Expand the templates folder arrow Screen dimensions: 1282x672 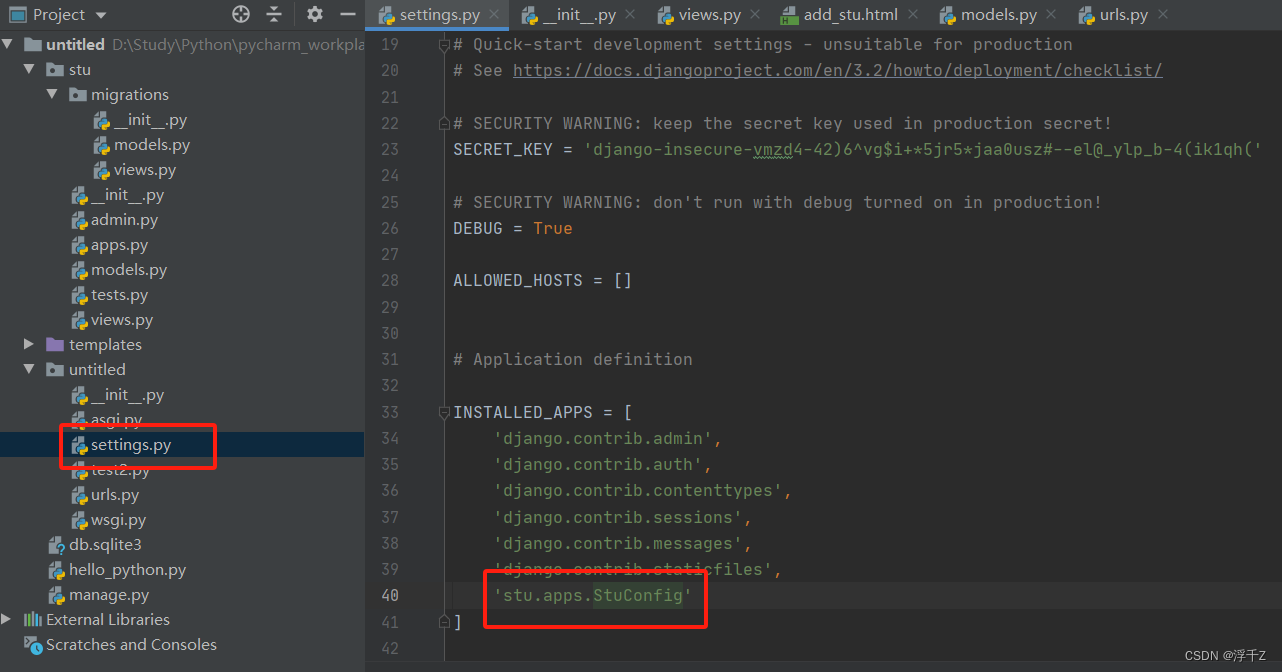point(30,344)
